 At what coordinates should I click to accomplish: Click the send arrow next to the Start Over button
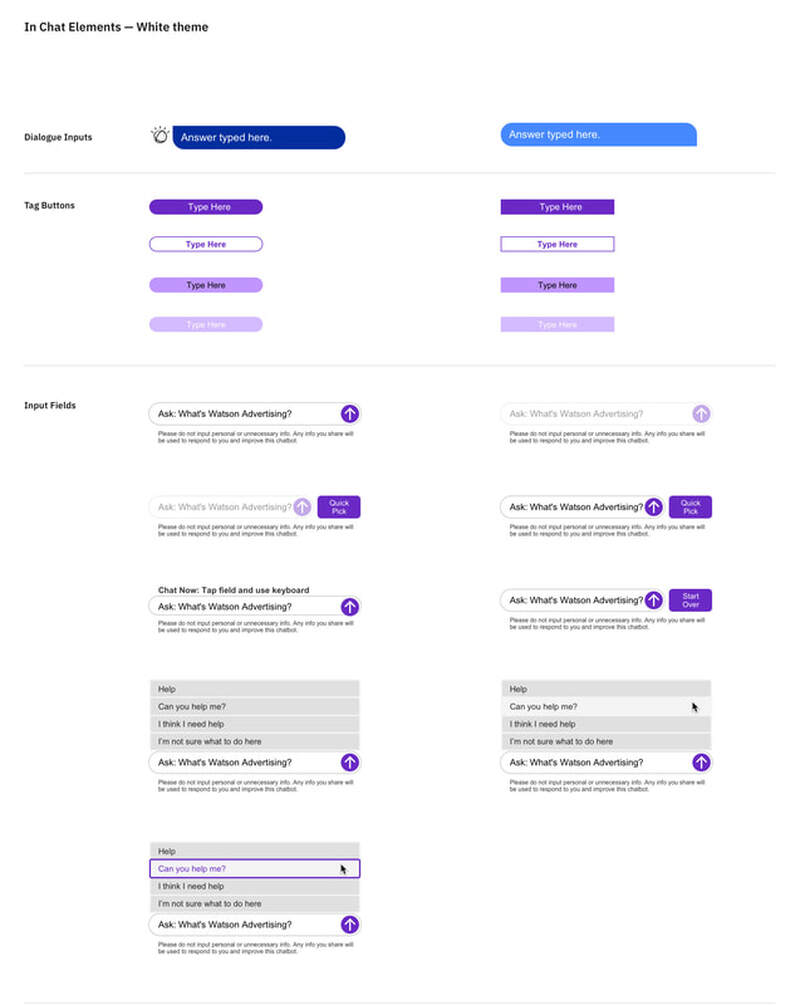pyautogui.click(x=653, y=600)
